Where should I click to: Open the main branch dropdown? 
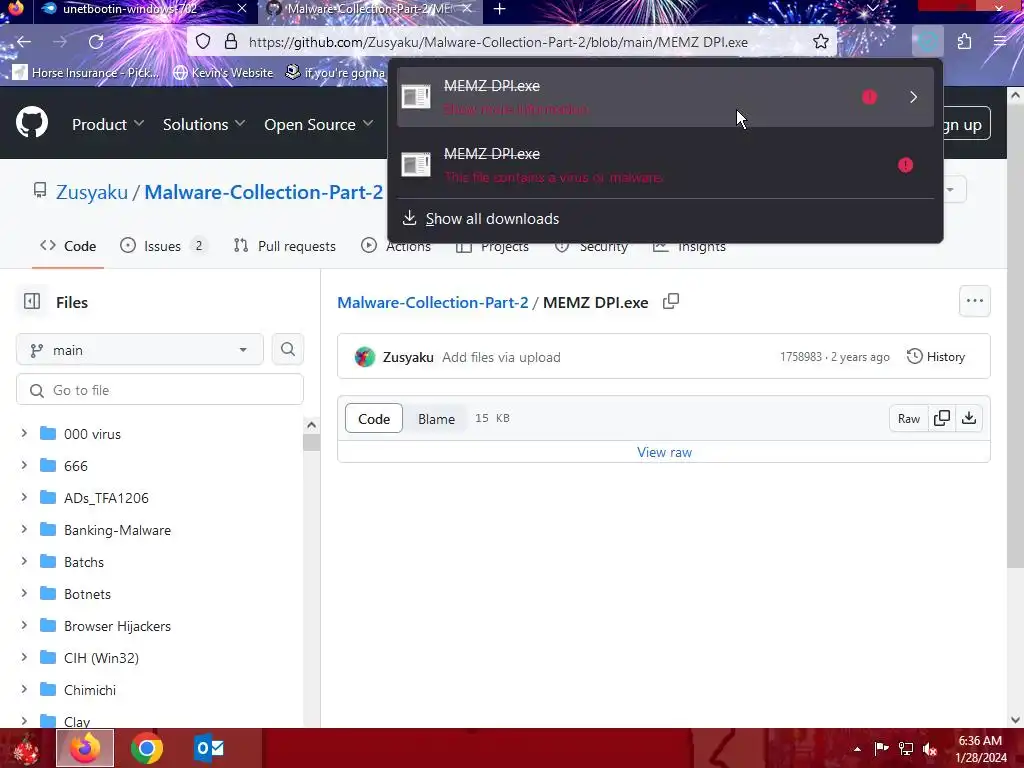(x=140, y=349)
